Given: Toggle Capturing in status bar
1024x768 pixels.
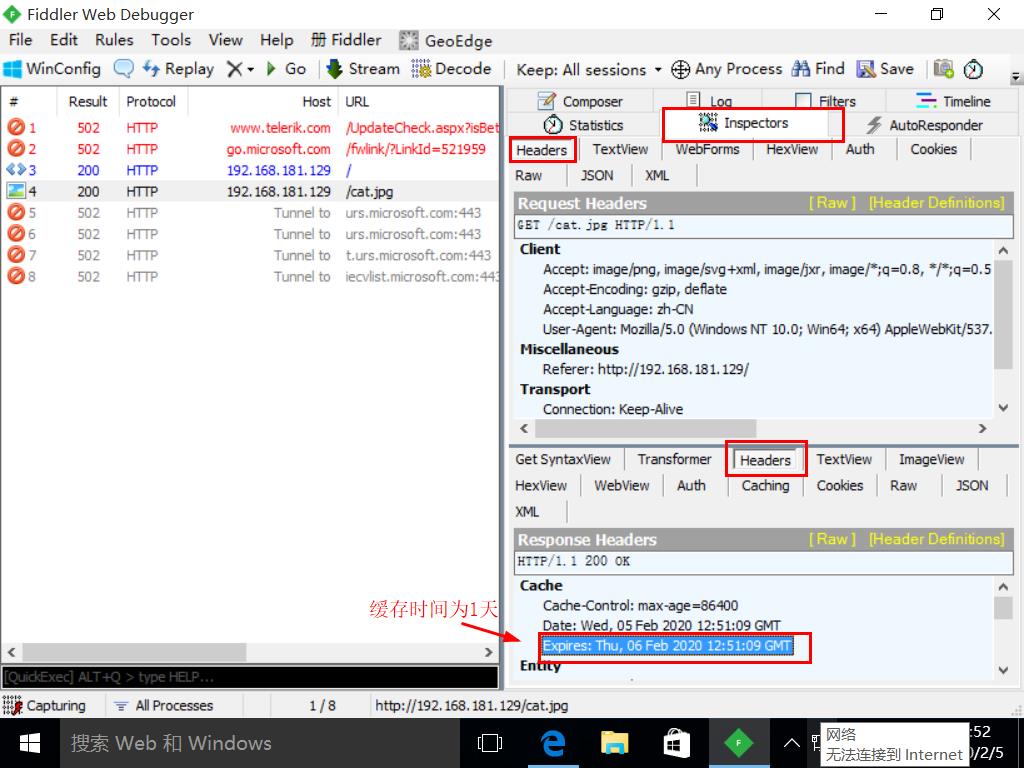Looking at the screenshot, I should 44,705.
